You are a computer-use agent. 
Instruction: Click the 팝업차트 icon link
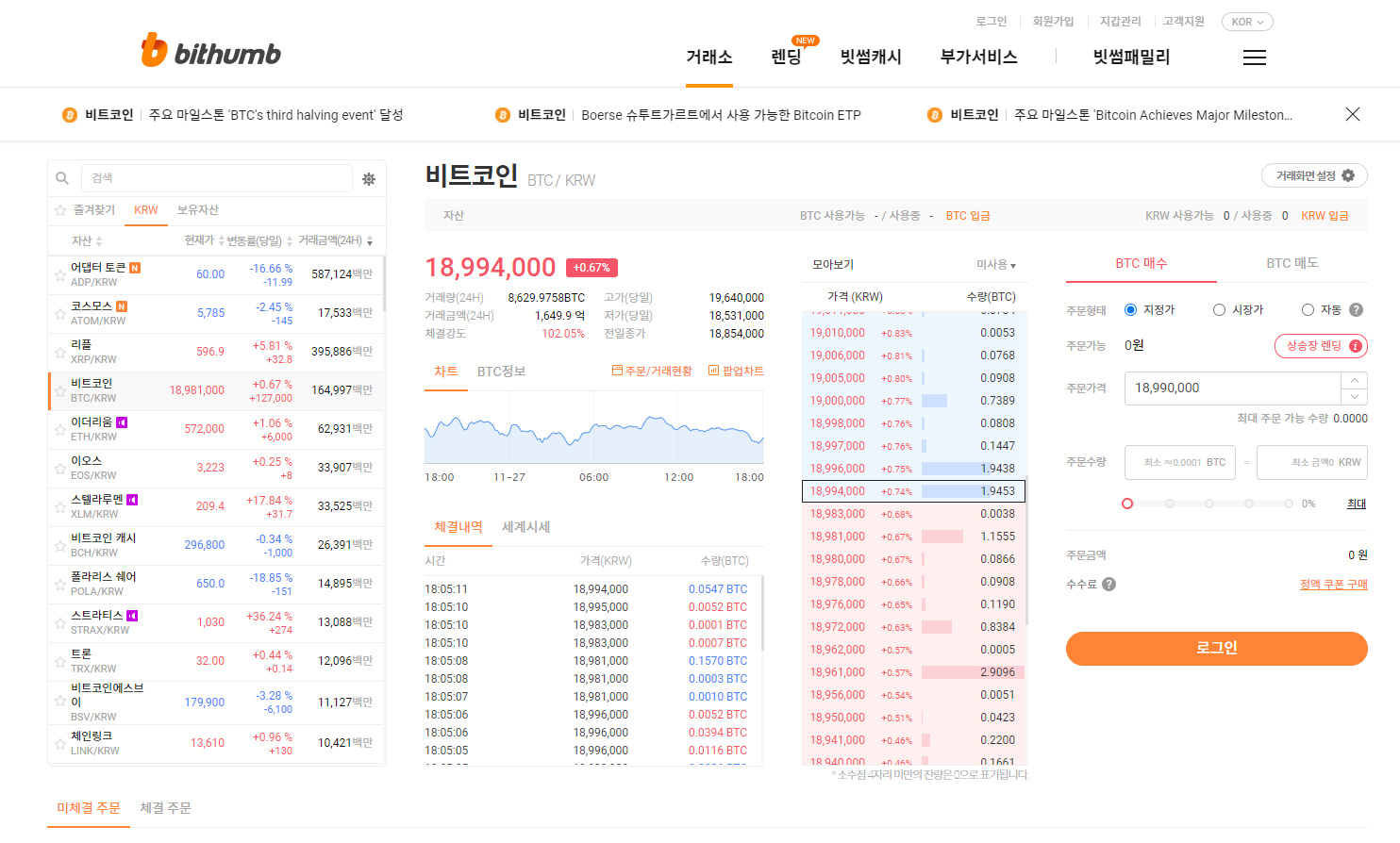click(736, 371)
